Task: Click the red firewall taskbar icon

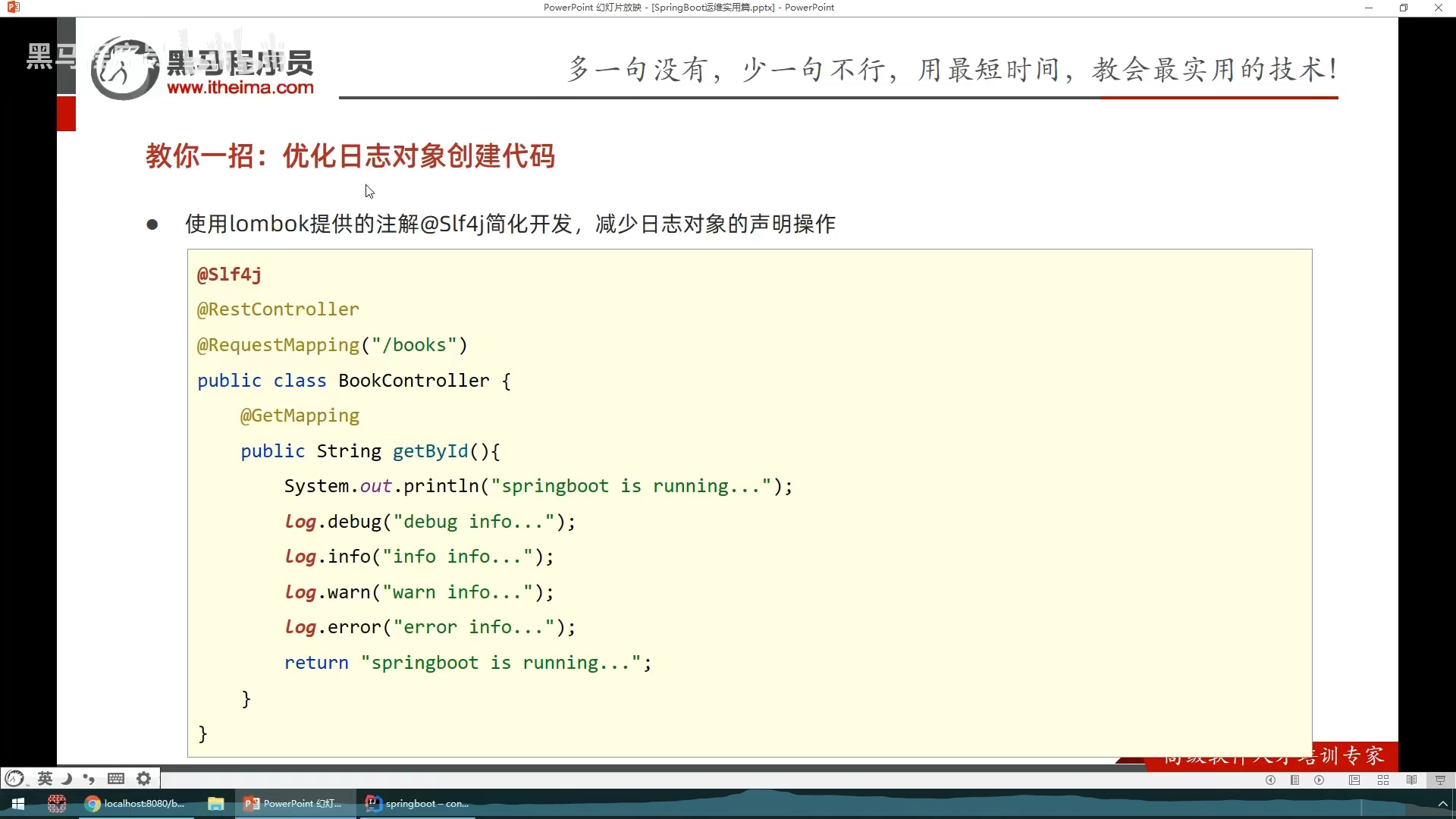Action: [x=57, y=804]
